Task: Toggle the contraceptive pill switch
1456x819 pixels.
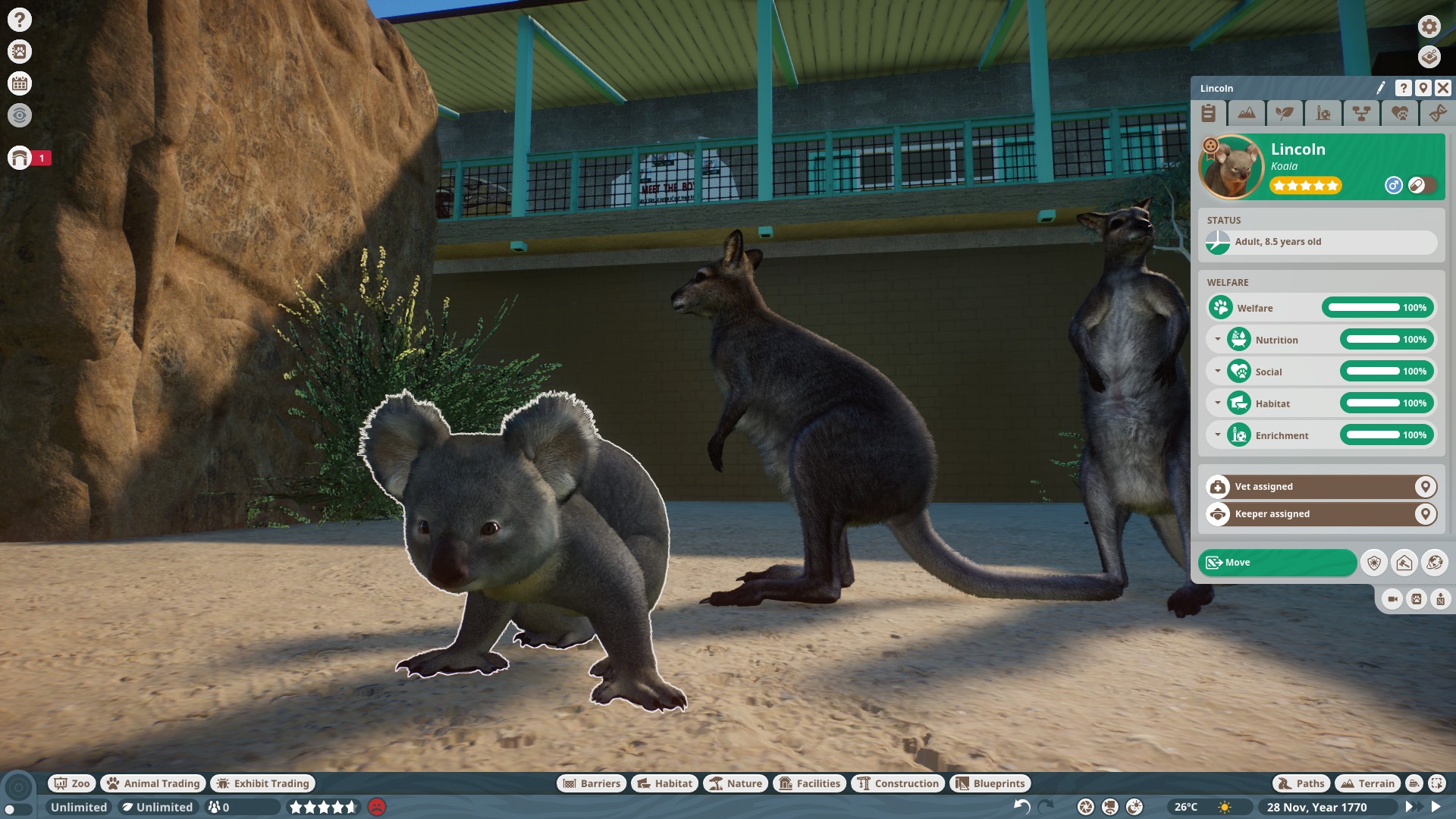Action: pyautogui.click(x=1422, y=185)
